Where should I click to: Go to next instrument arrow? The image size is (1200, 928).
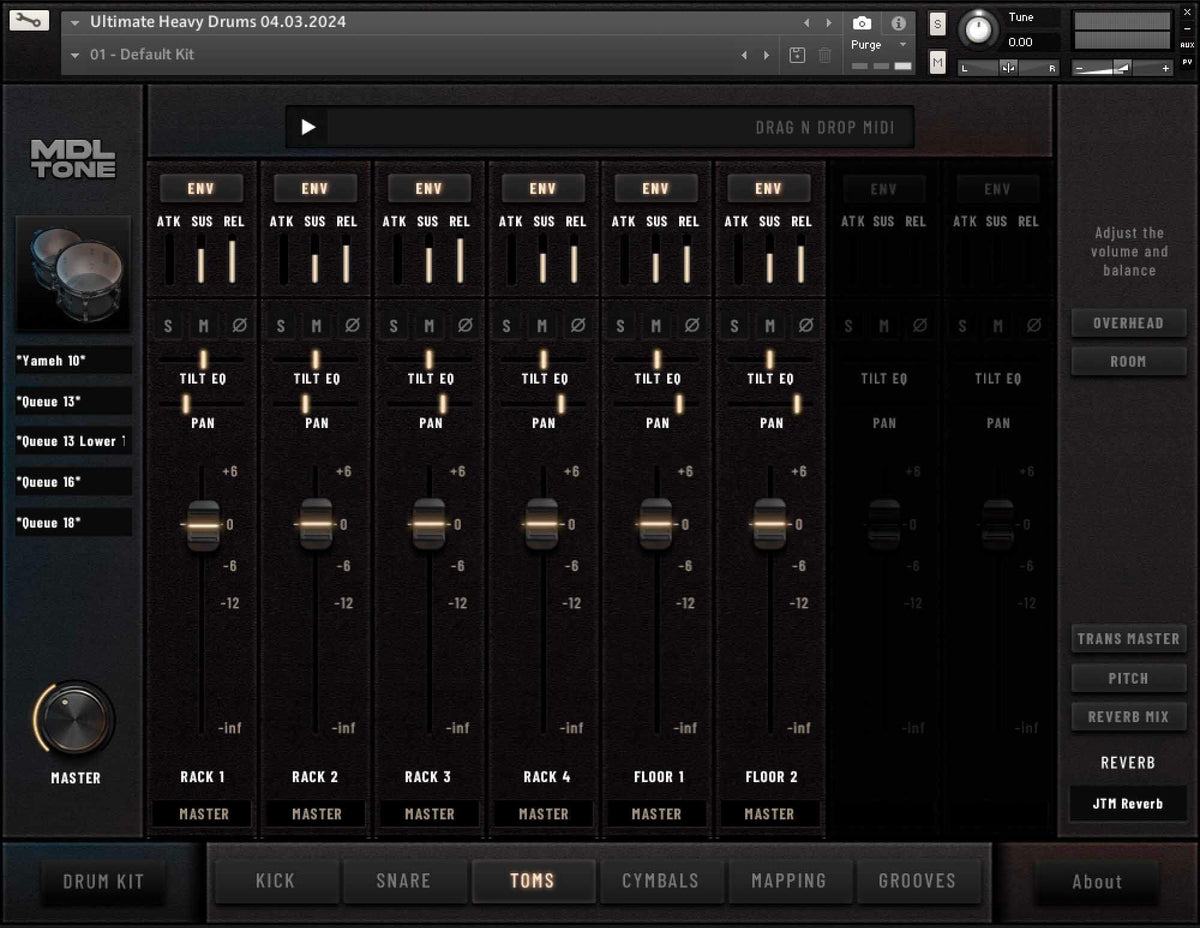click(828, 23)
